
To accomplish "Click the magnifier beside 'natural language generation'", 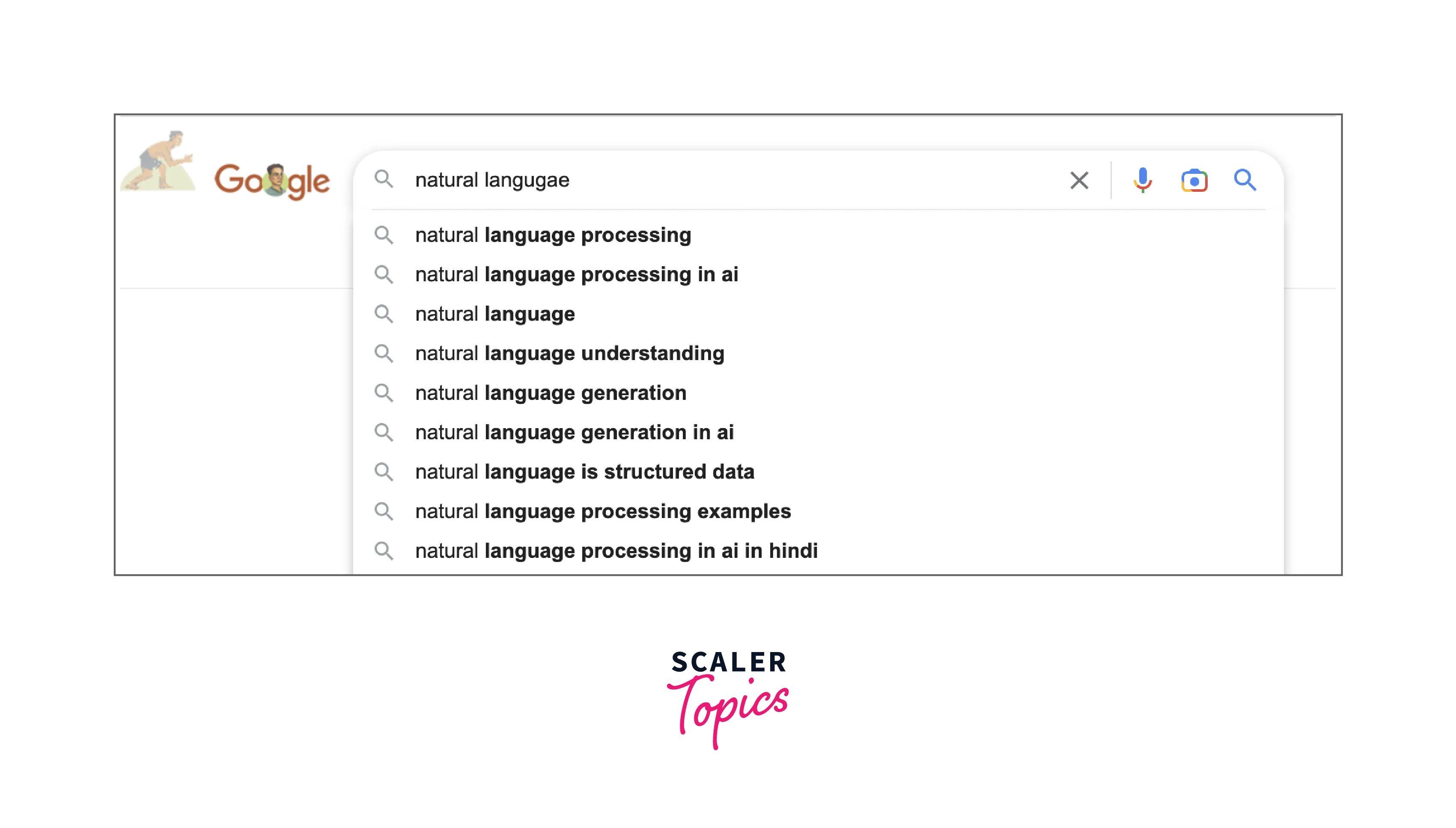I will (x=385, y=393).
